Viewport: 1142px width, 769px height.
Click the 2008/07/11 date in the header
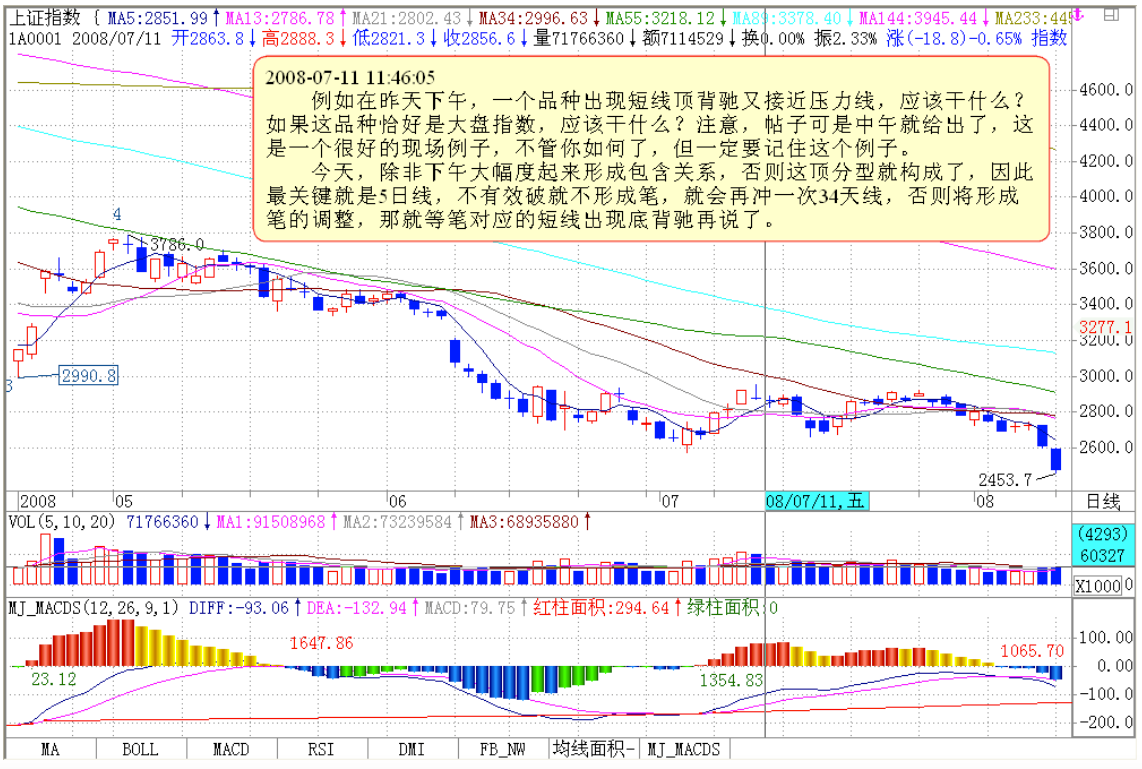117,38
